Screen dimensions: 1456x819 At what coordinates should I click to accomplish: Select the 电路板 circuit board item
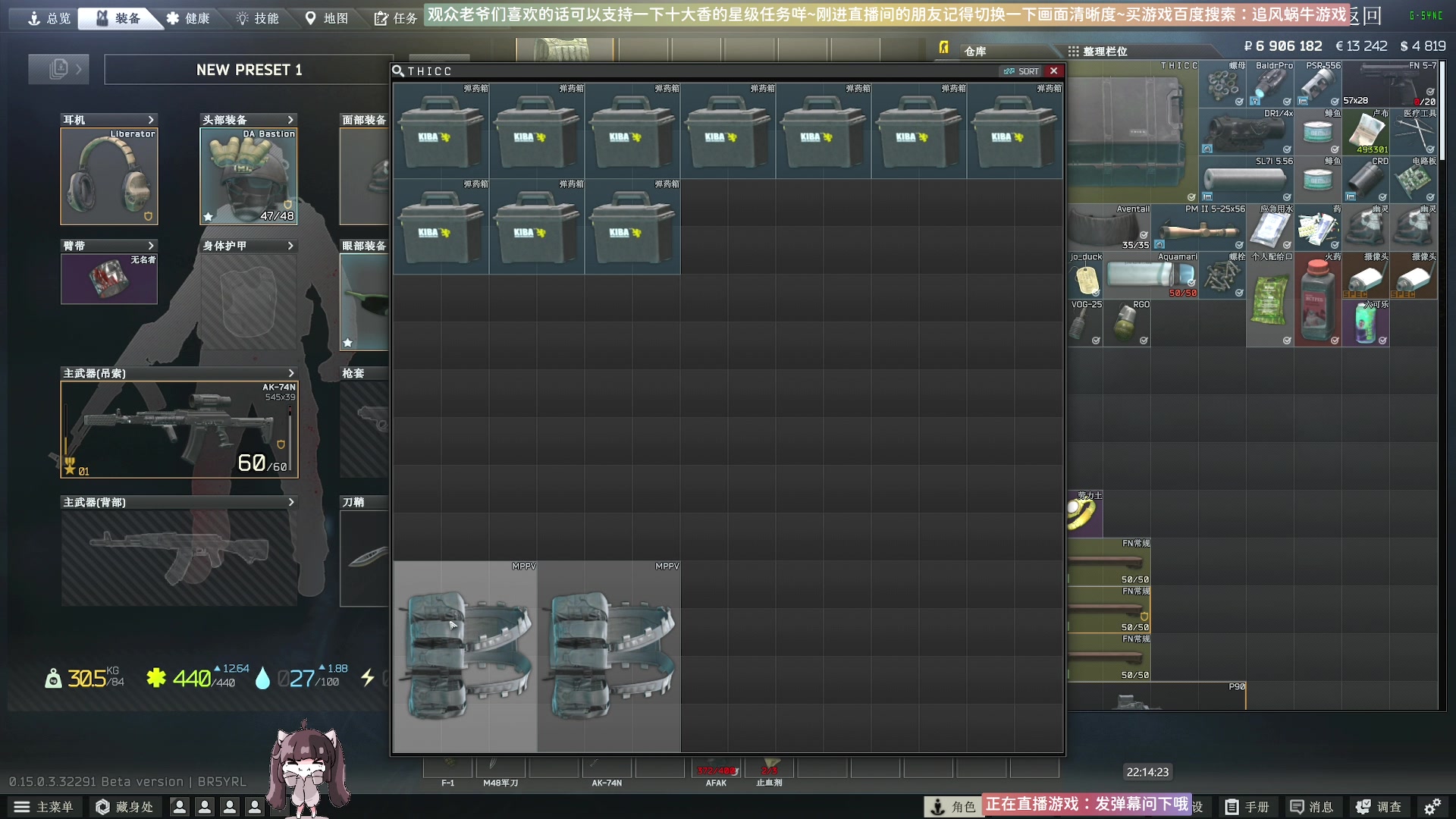point(1414,180)
